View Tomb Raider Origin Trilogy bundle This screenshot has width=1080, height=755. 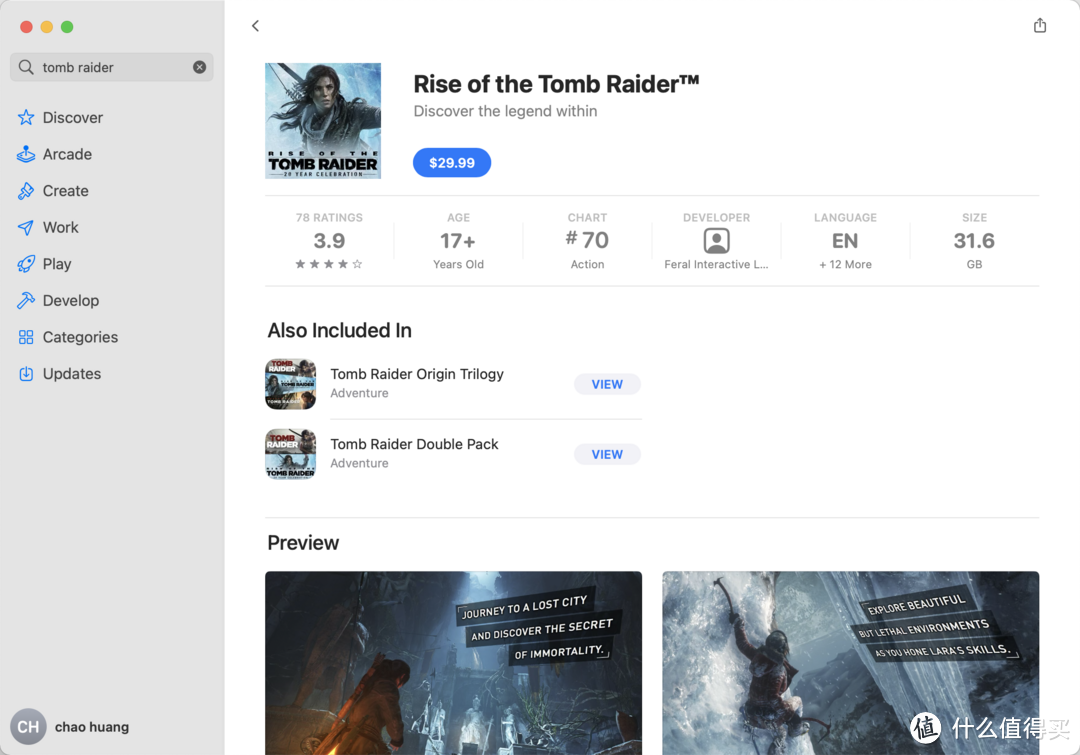pyautogui.click(x=607, y=384)
